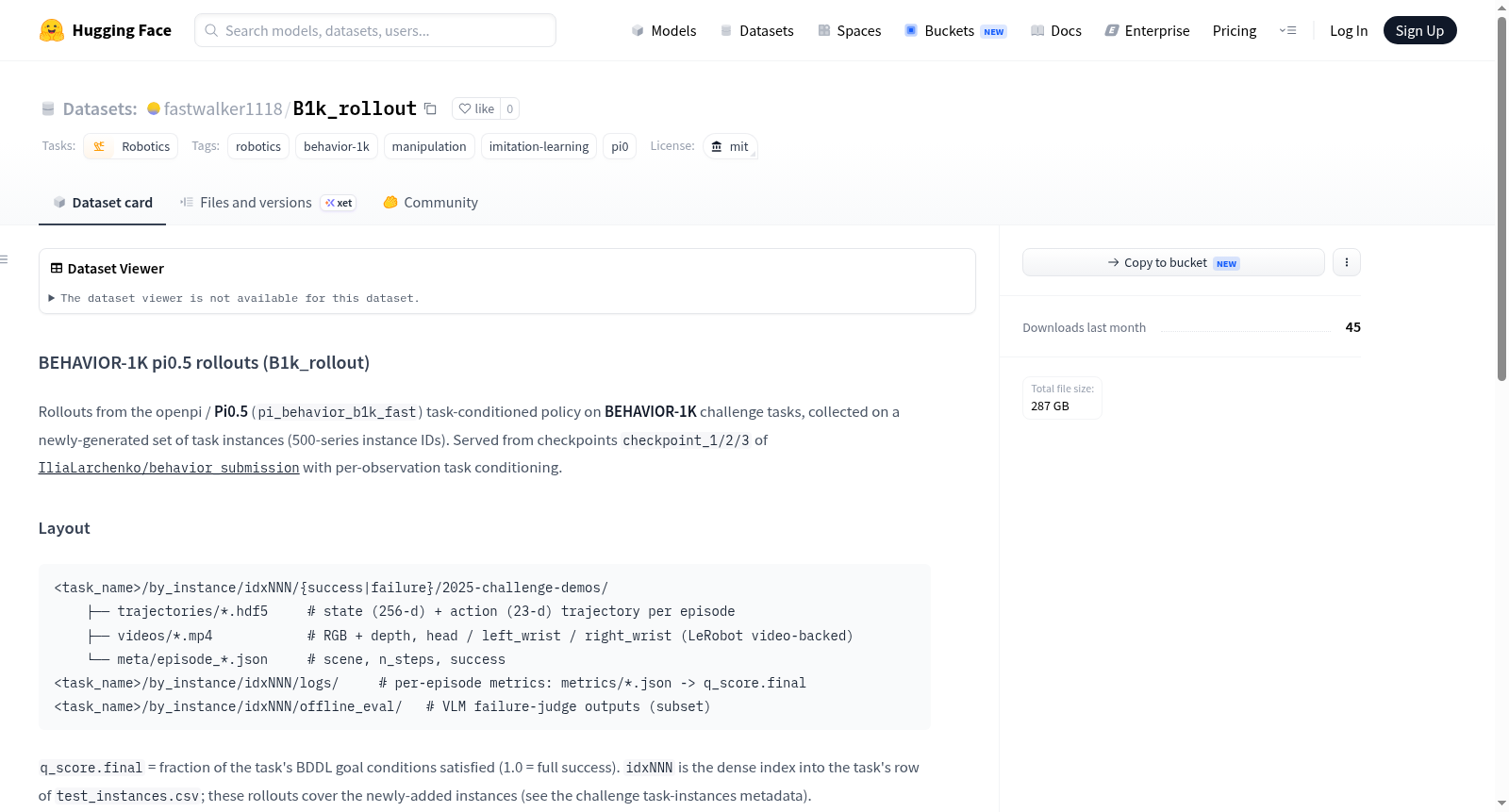Viewport: 1509px width, 812px height.
Task: Click the Log In link
Action: (1349, 30)
